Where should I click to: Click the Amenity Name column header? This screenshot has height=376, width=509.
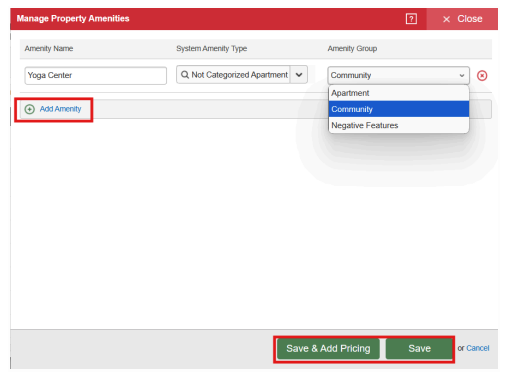(x=49, y=49)
